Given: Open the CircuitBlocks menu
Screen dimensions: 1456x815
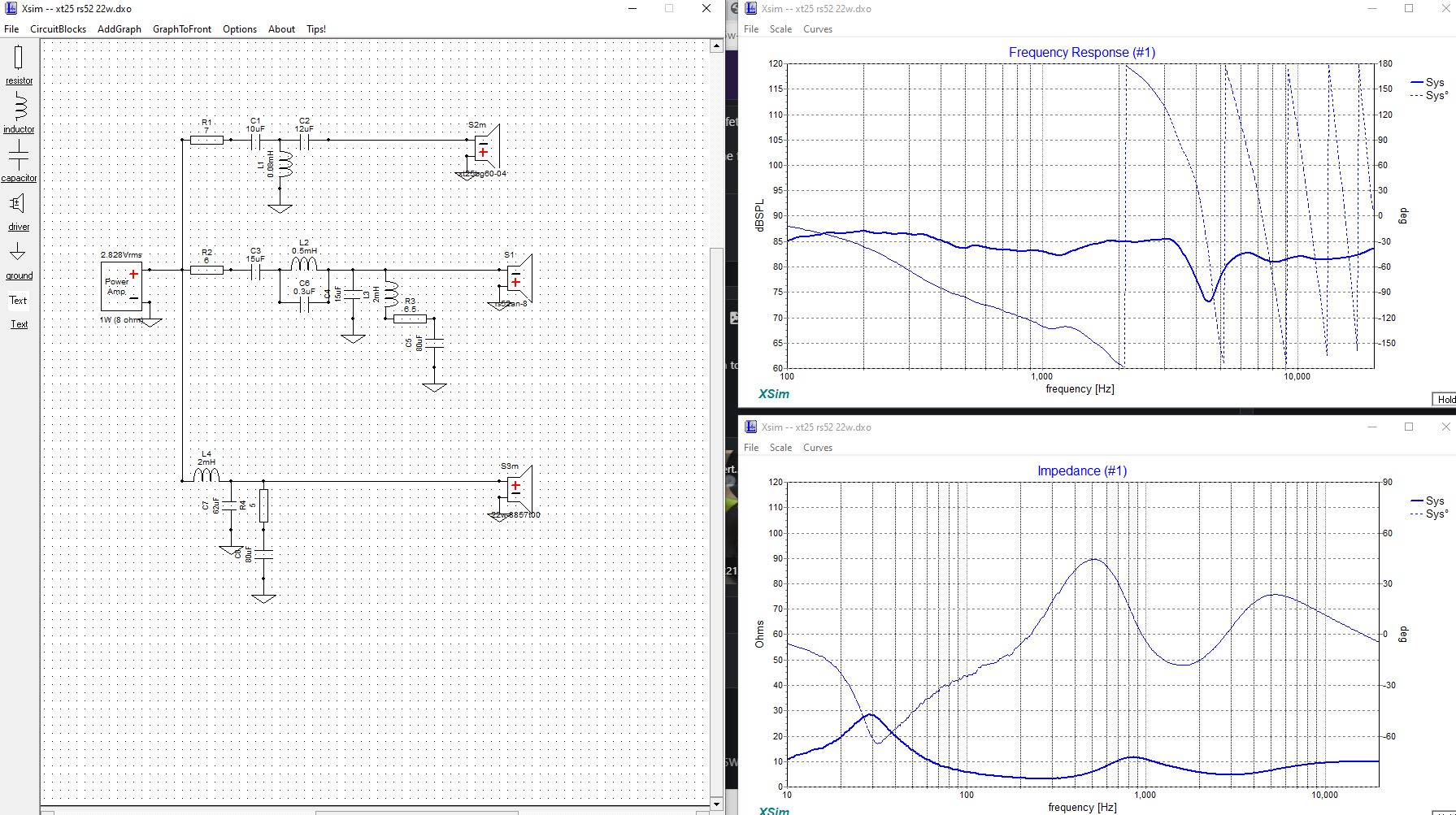Looking at the screenshot, I should pos(58,29).
